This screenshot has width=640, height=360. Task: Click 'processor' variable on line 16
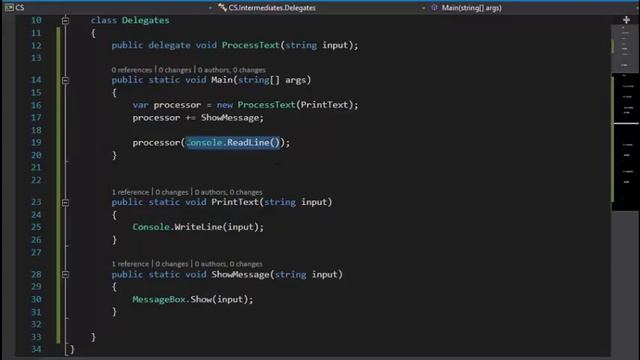tap(177, 105)
